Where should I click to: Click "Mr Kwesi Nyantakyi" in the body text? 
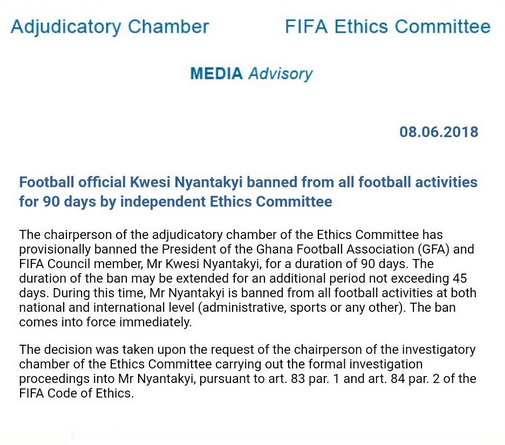pyautogui.click(x=203, y=264)
